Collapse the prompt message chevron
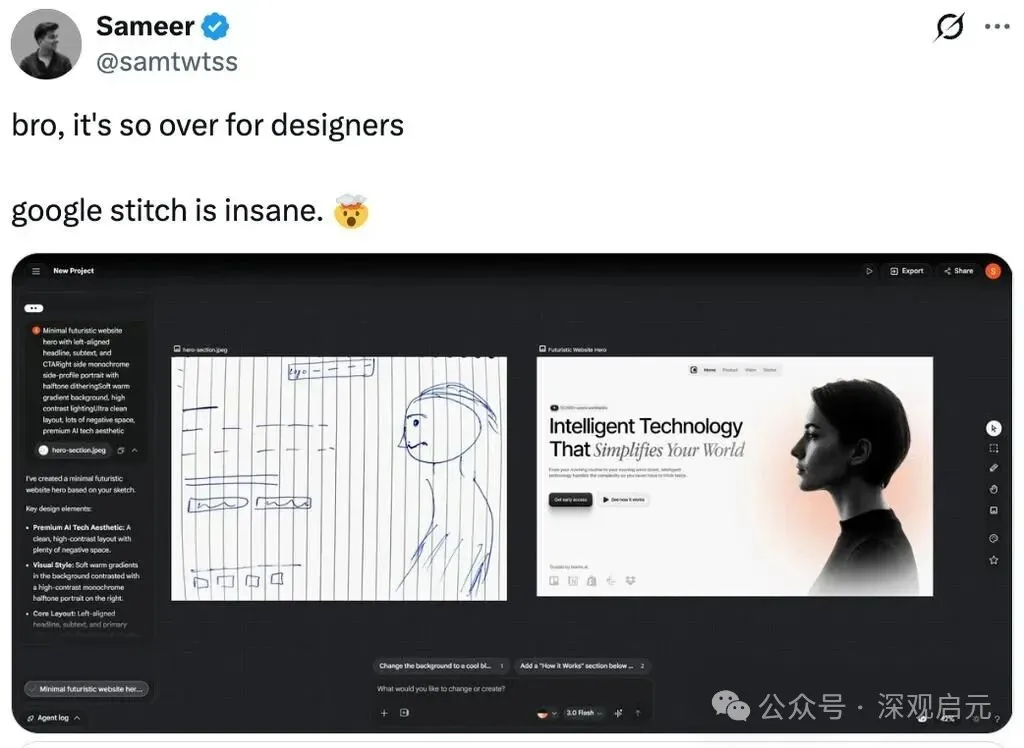This screenshot has height=748, width=1024. pyautogui.click(x=134, y=451)
